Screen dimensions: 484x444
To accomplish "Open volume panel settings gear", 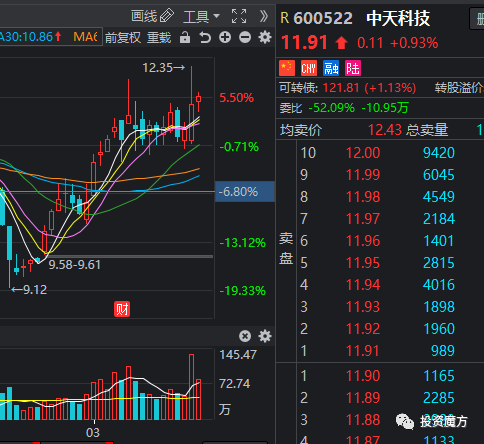I will tap(265, 336).
